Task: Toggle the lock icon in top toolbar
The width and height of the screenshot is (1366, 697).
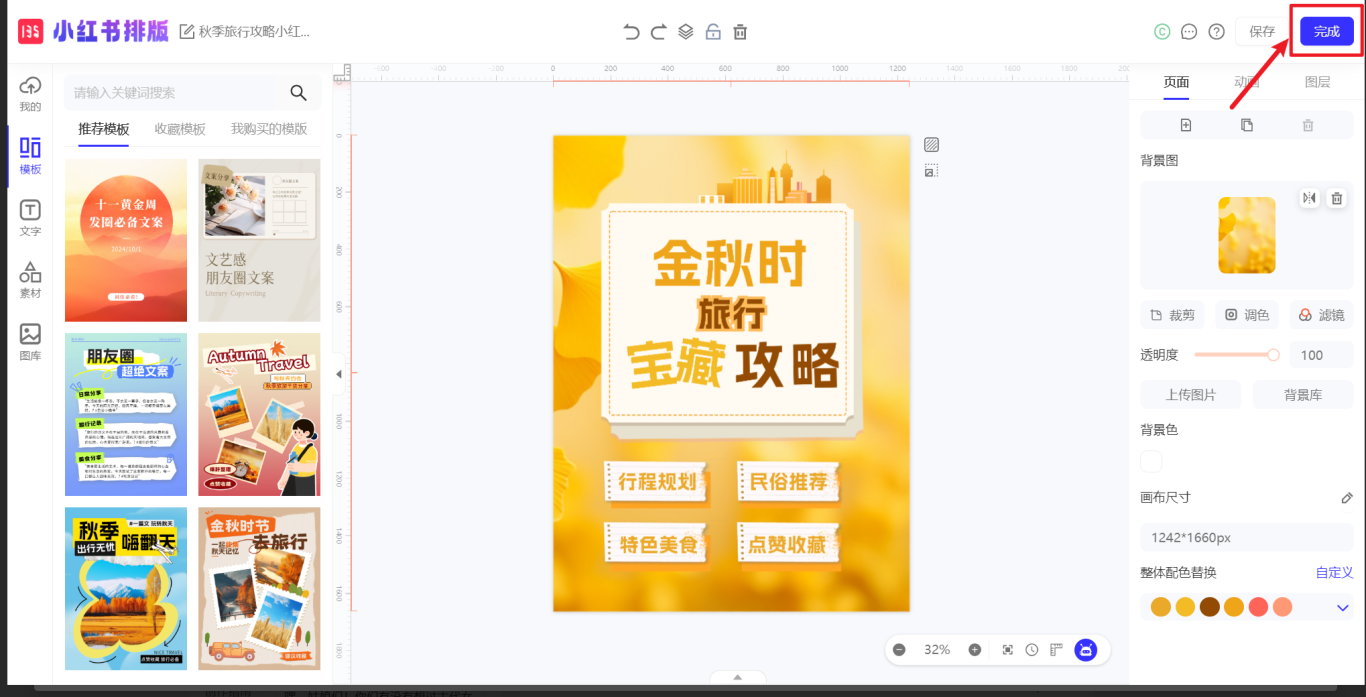Action: (x=713, y=32)
